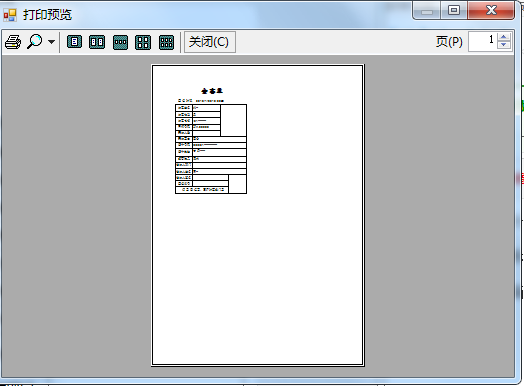Select the three-page layout view
The width and height of the screenshot is (524, 386).
(x=120, y=42)
